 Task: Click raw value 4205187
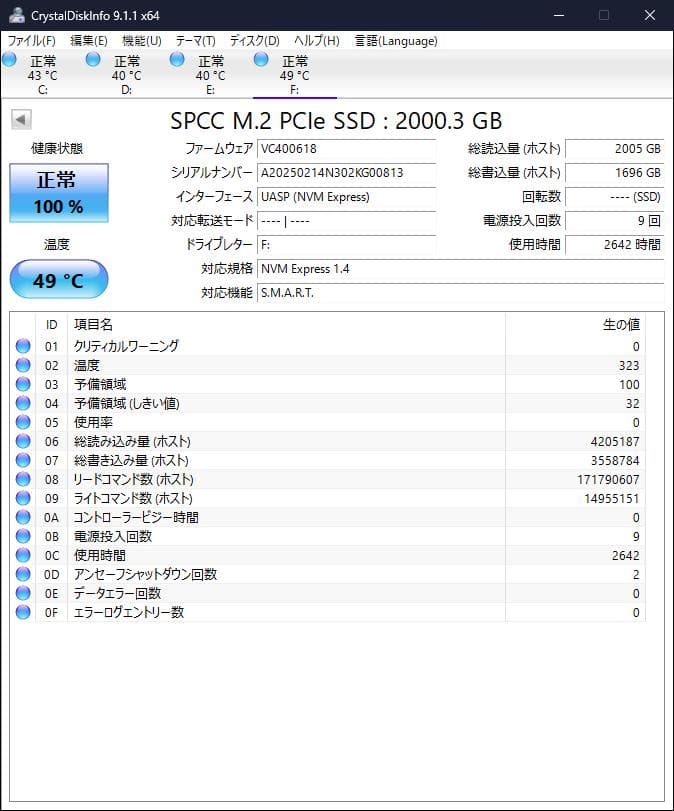615,442
